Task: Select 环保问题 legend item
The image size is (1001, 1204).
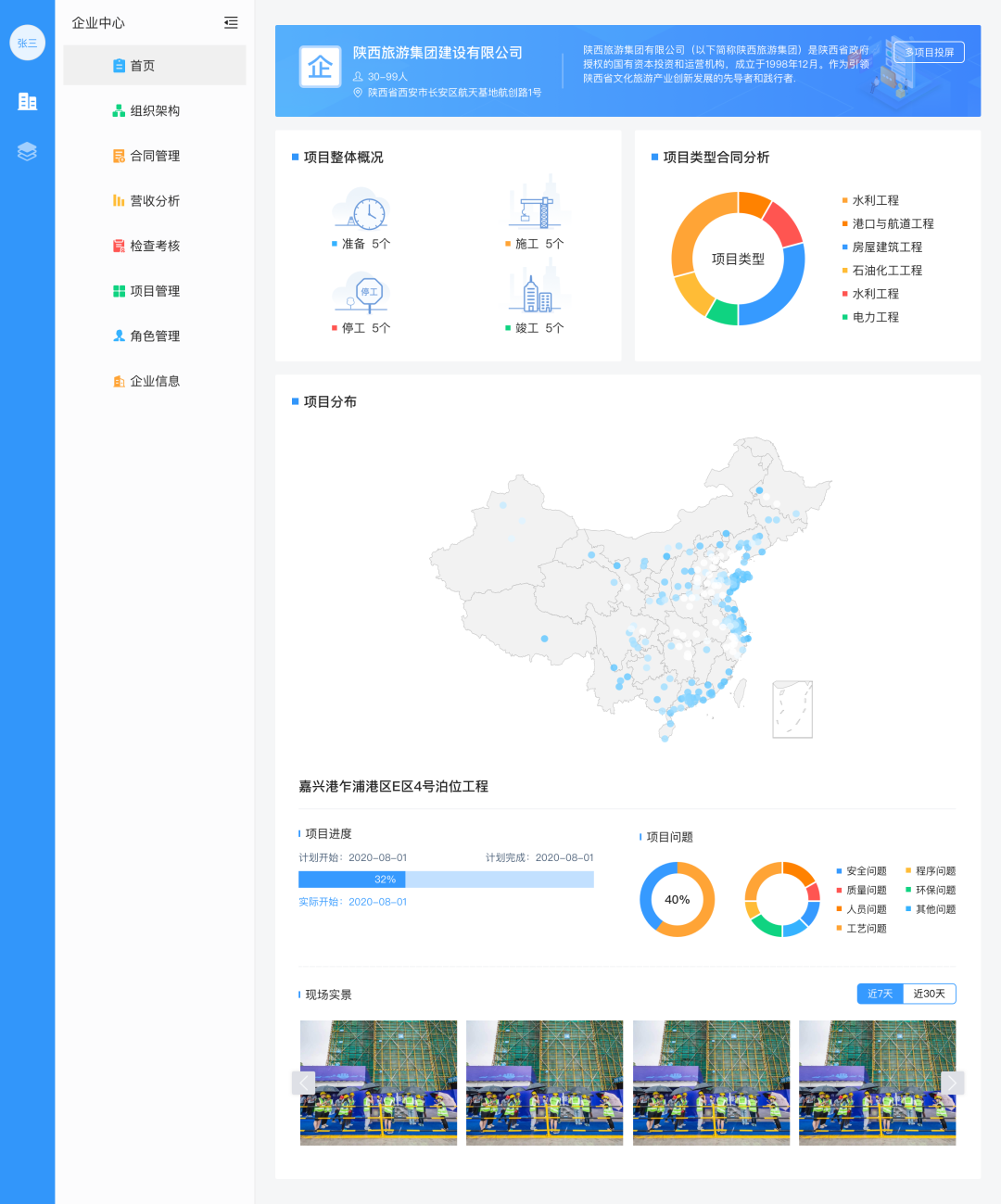Action: 931,890
